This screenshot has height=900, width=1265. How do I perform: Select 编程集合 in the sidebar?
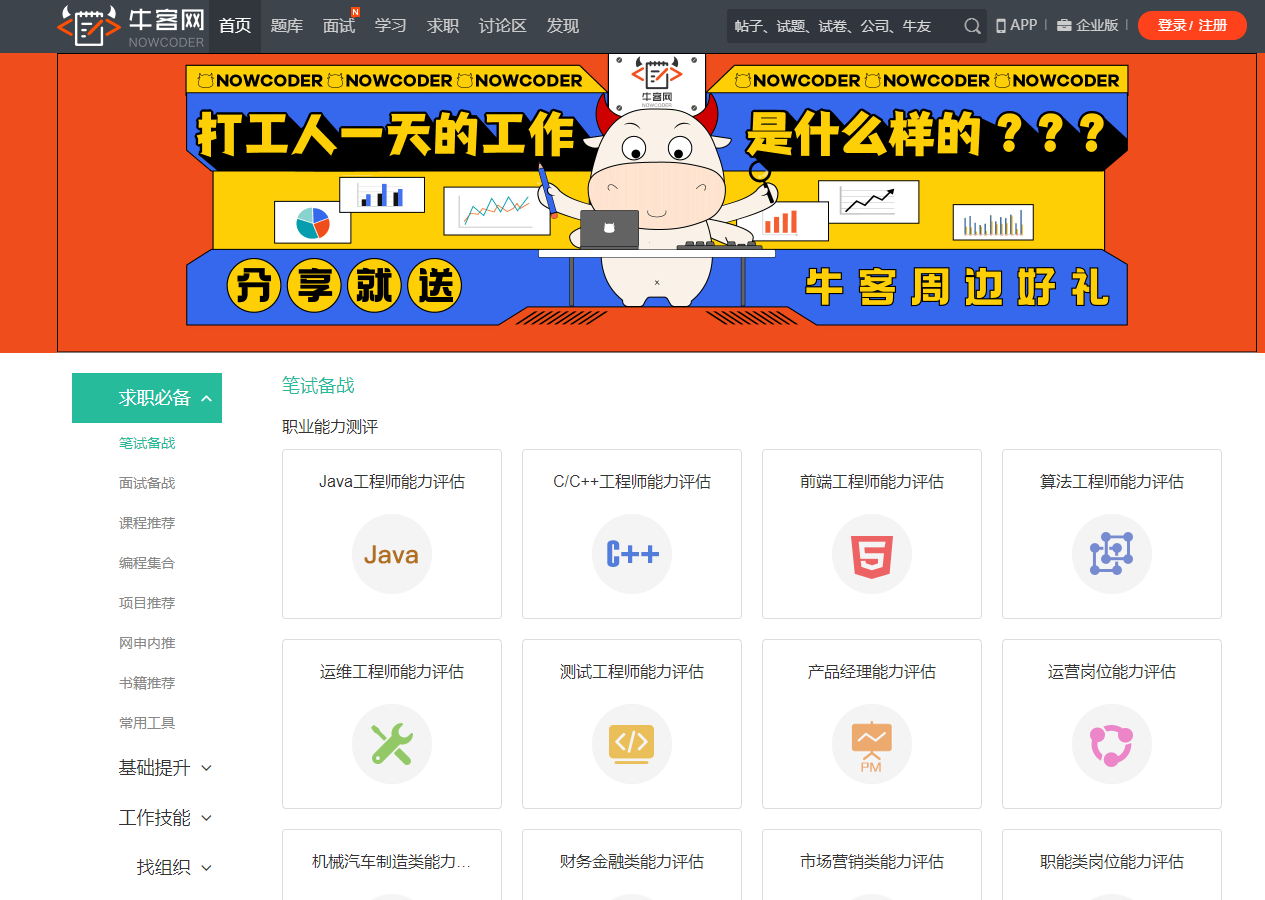click(147, 563)
